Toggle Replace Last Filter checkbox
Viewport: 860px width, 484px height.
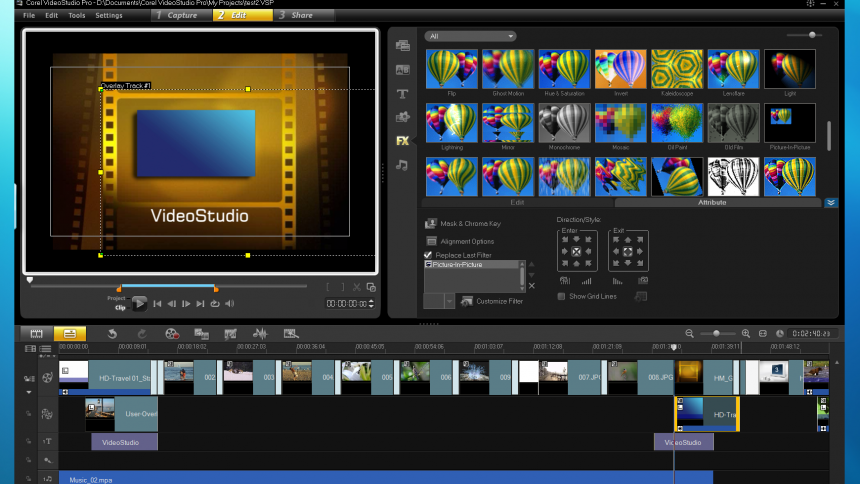coord(428,255)
